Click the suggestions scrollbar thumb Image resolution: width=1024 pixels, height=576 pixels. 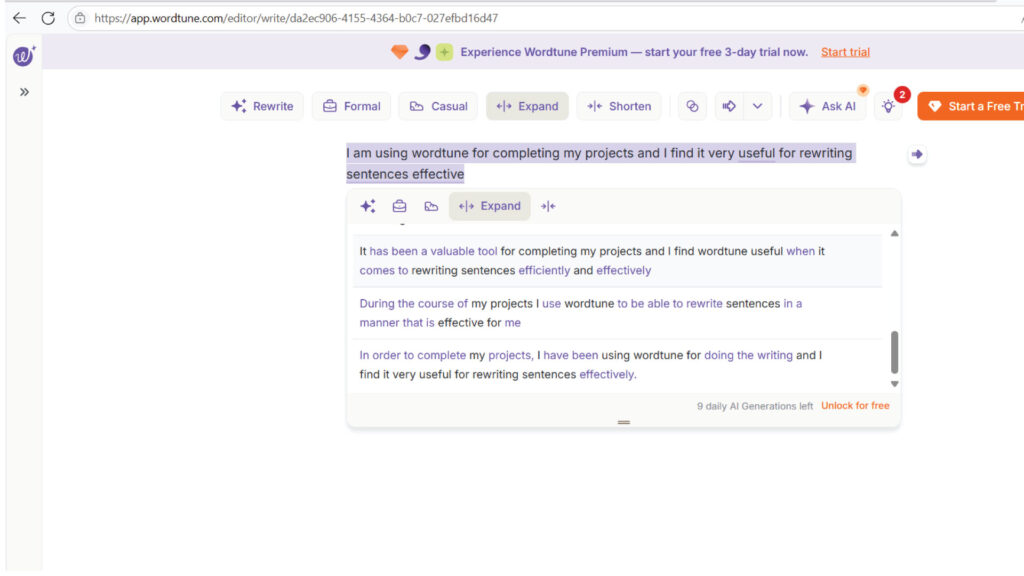pyautogui.click(x=895, y=351)
